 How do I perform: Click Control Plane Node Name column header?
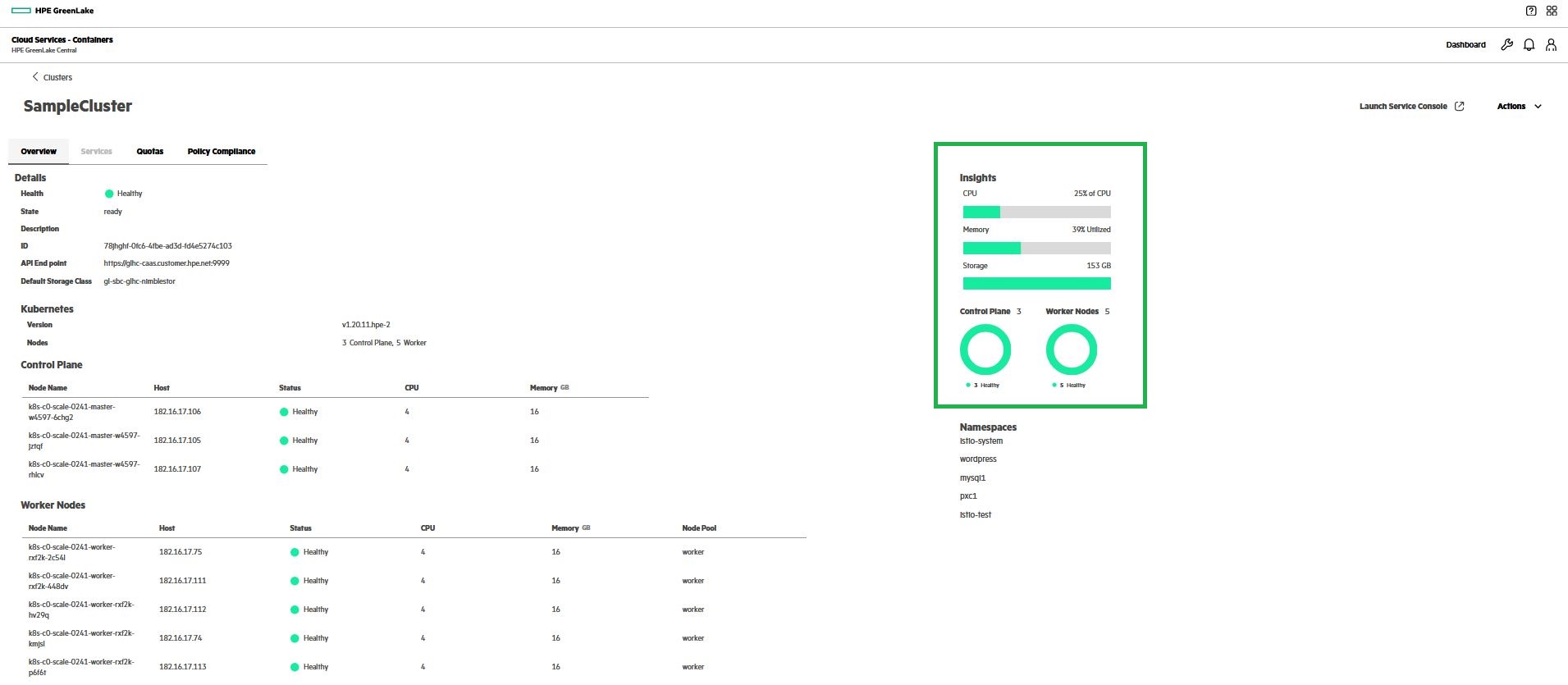48,388
